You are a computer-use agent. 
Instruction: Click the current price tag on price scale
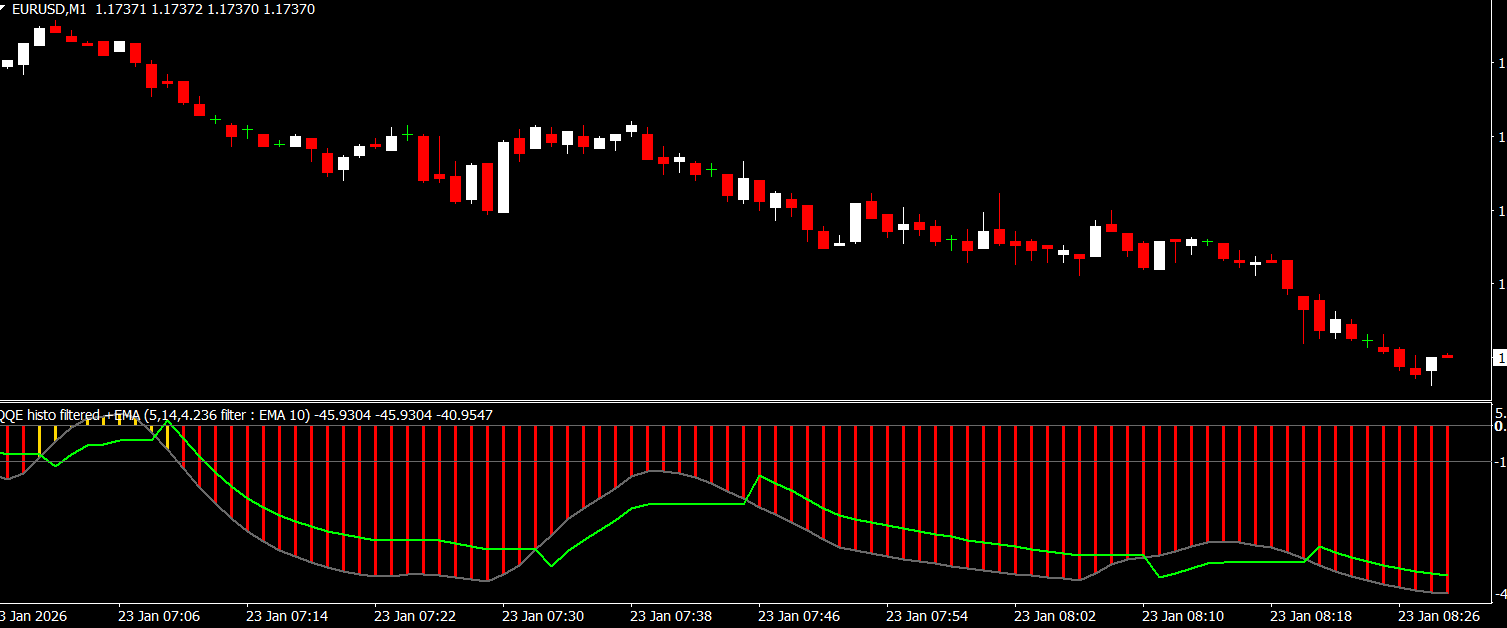click(x=1499, y=357)
